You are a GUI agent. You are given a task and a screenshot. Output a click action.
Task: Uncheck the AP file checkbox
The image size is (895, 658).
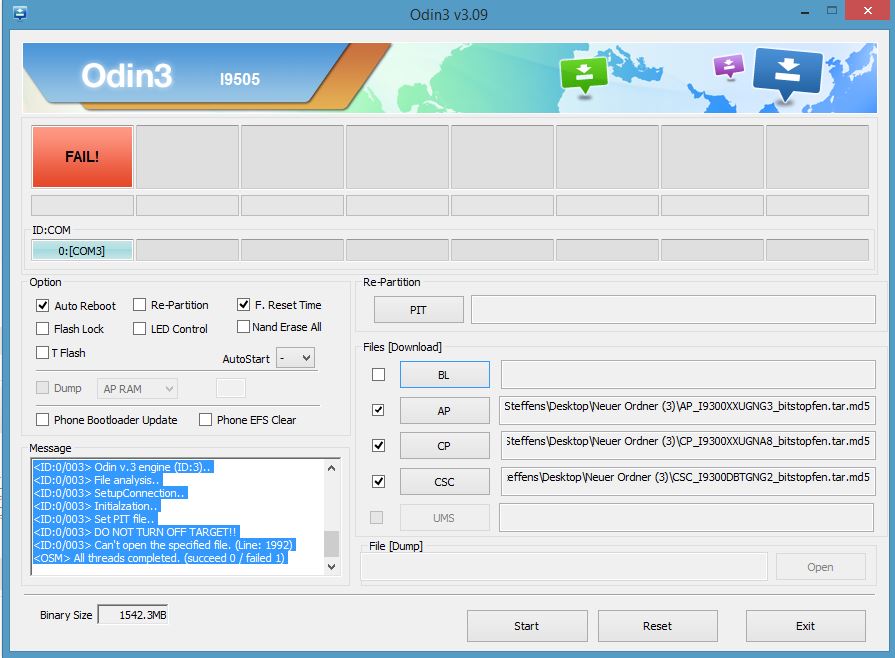click(378, 410)
